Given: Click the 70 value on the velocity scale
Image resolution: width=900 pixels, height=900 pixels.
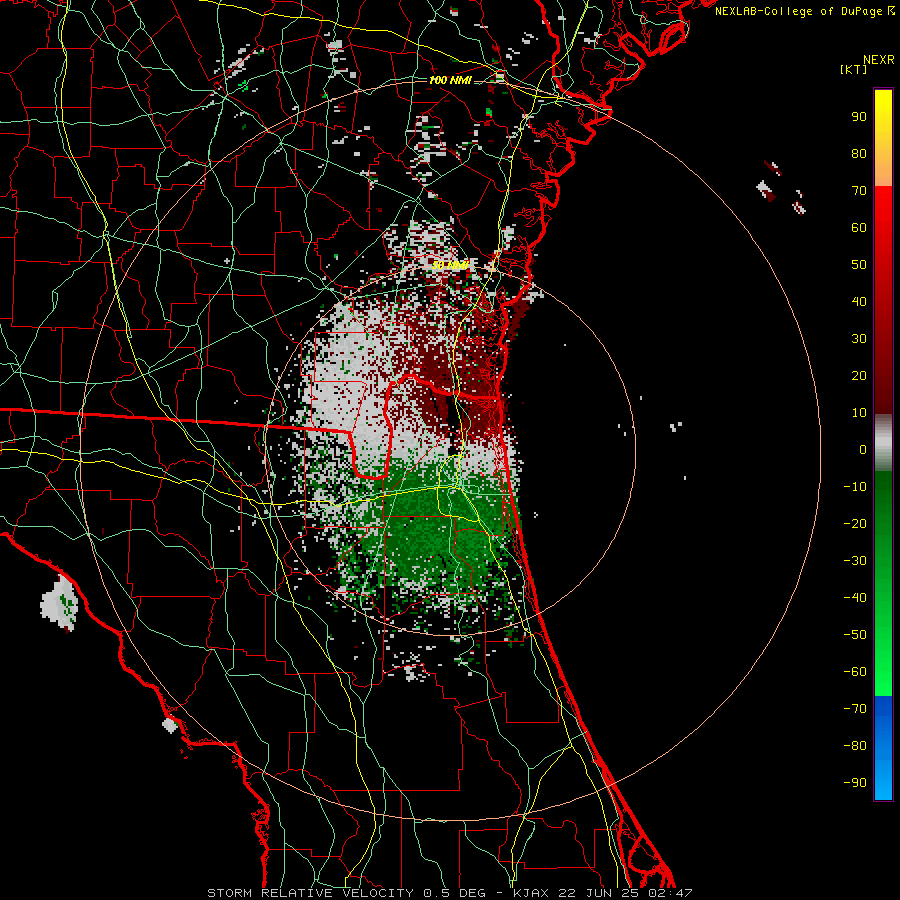Looking at the screenshot, I should click(x=859, y=191).
